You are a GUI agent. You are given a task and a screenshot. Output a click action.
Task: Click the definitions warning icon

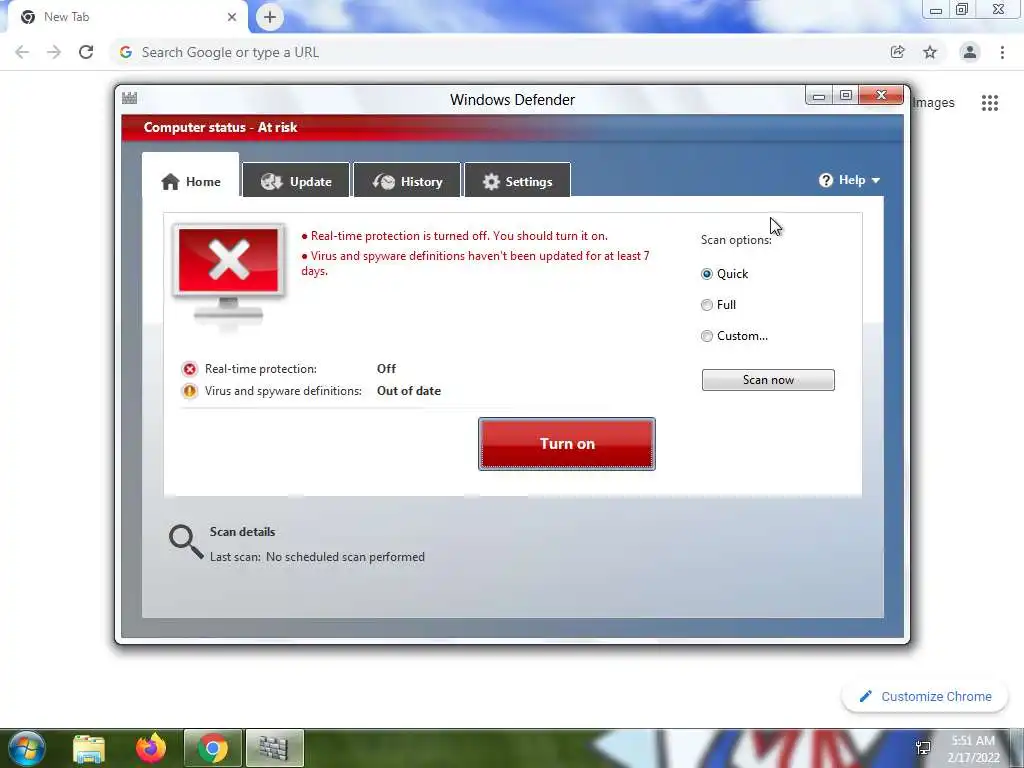pos(189,391)
